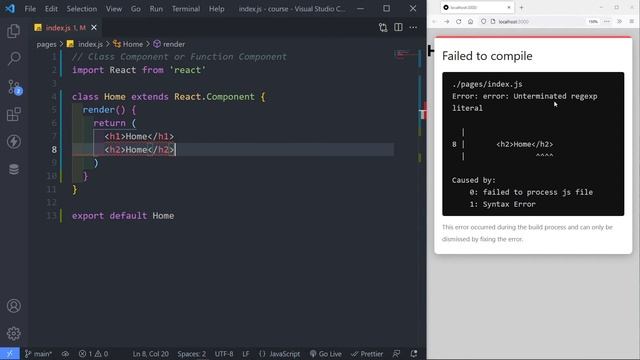
Task: Open Source Control view with pending changes
Action: click(14, 87)
